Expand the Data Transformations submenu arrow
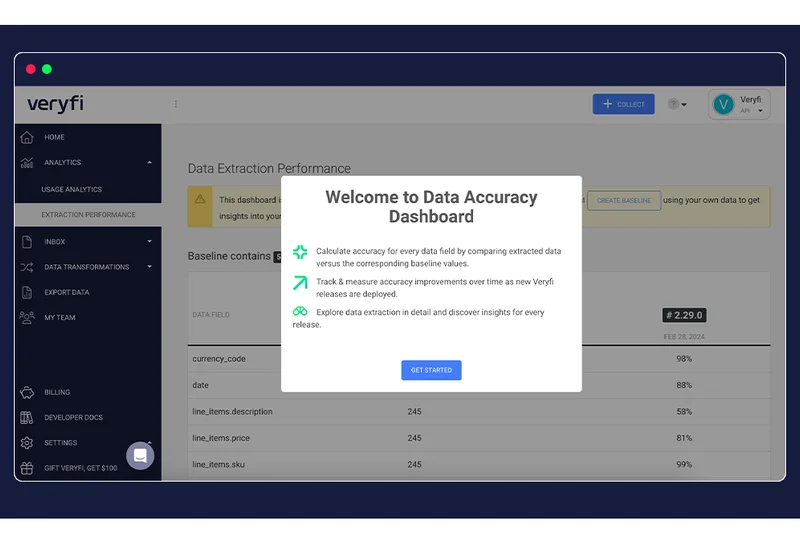Viewport: 800px width, 533px height. click(x=149, y=267)
